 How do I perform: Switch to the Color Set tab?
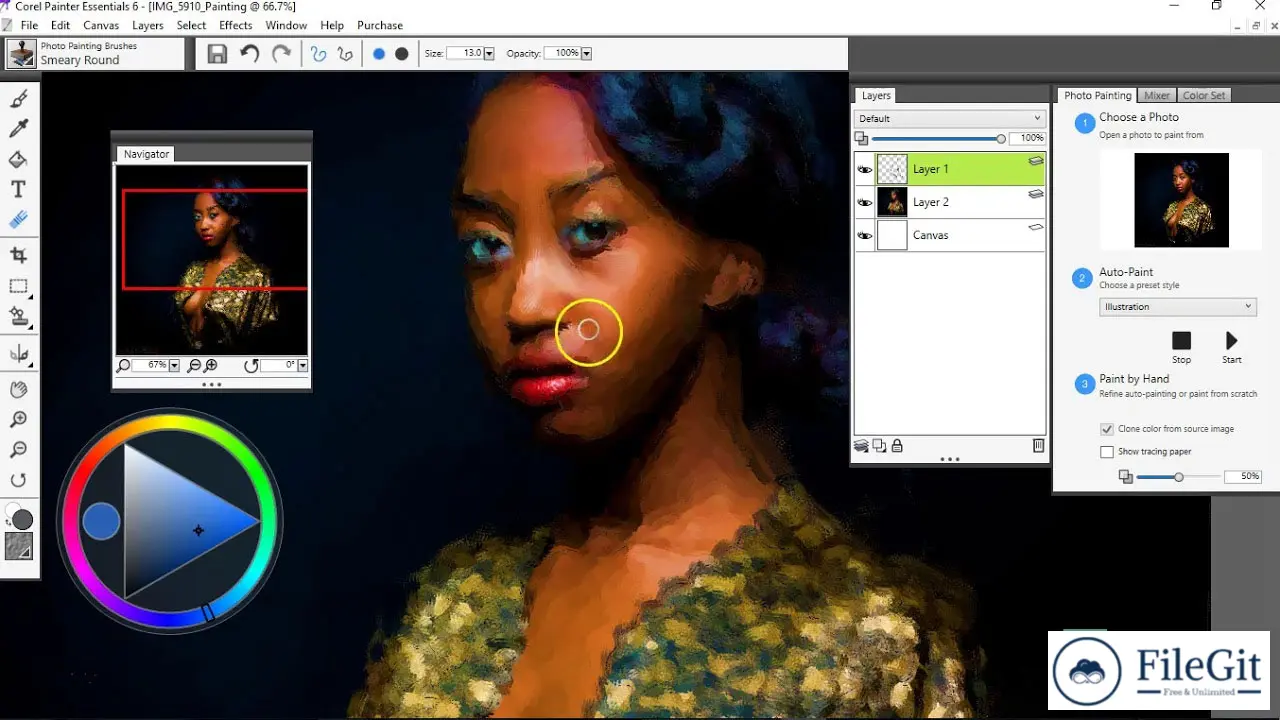[1203, 96]
